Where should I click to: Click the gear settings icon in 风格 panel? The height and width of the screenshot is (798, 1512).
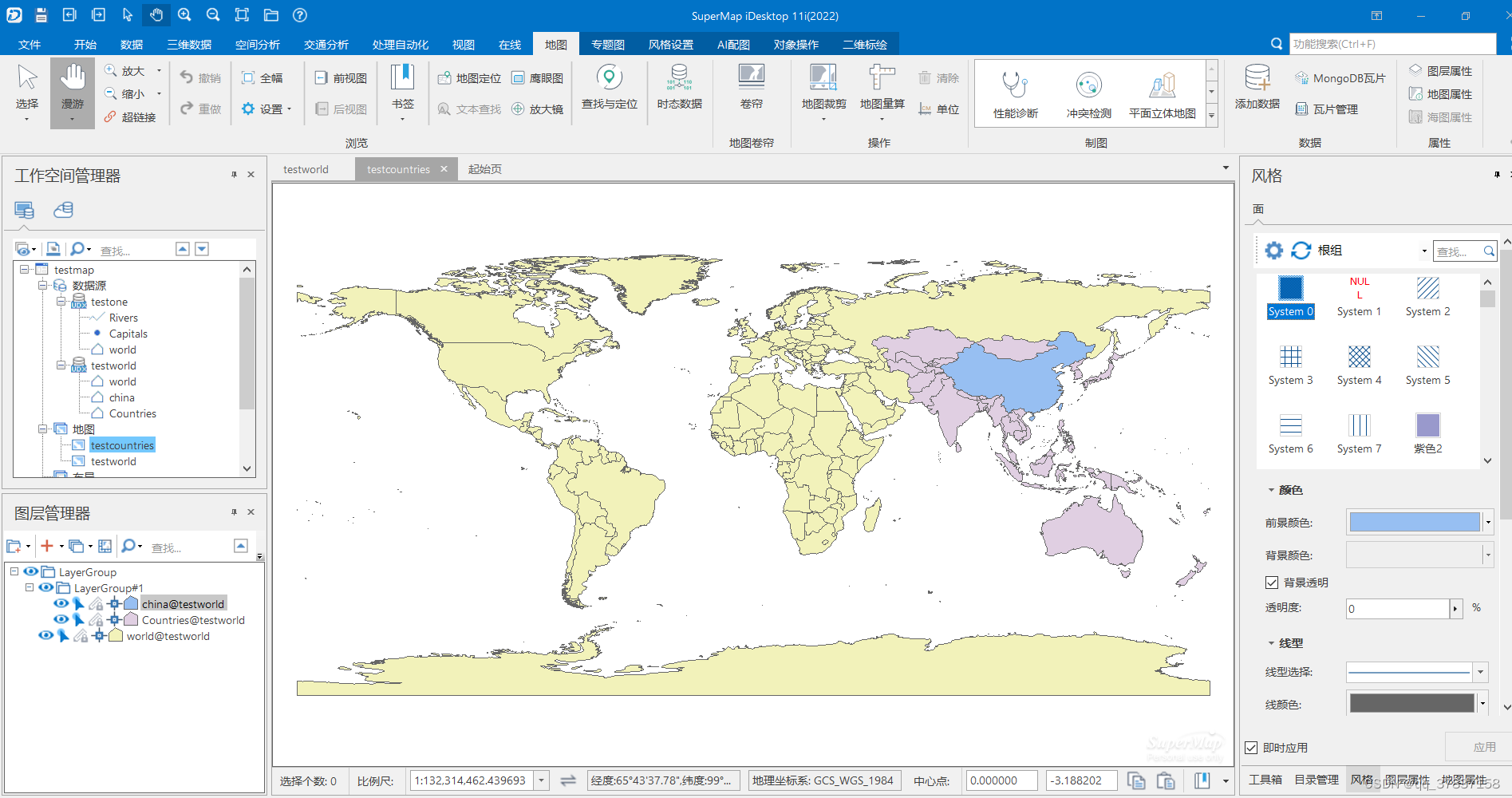[1274, 251]
